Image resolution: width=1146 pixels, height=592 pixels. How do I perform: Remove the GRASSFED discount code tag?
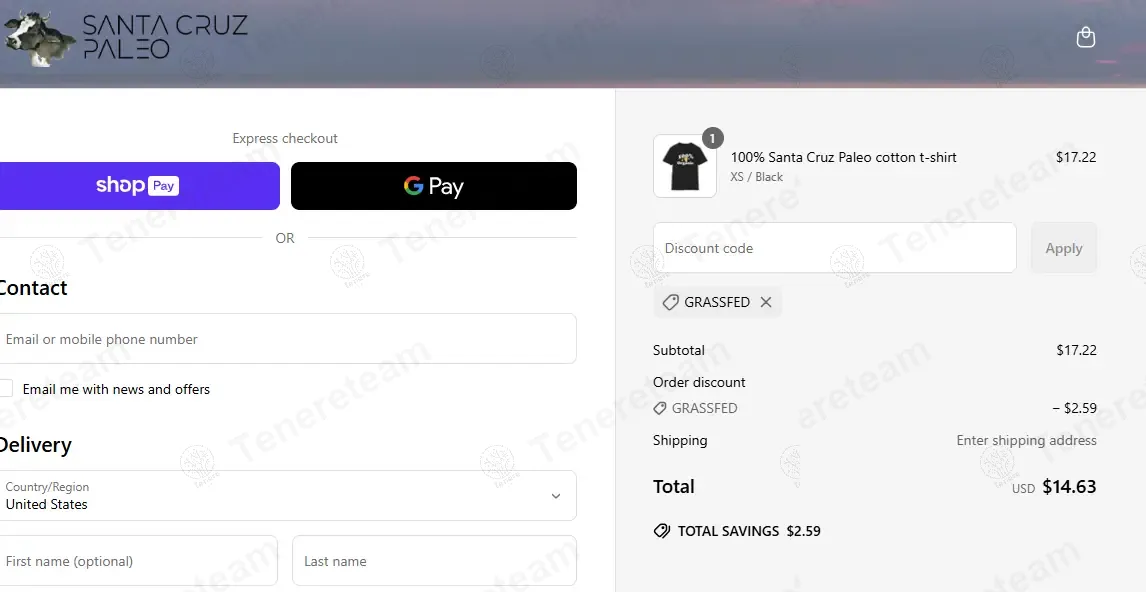766,302
